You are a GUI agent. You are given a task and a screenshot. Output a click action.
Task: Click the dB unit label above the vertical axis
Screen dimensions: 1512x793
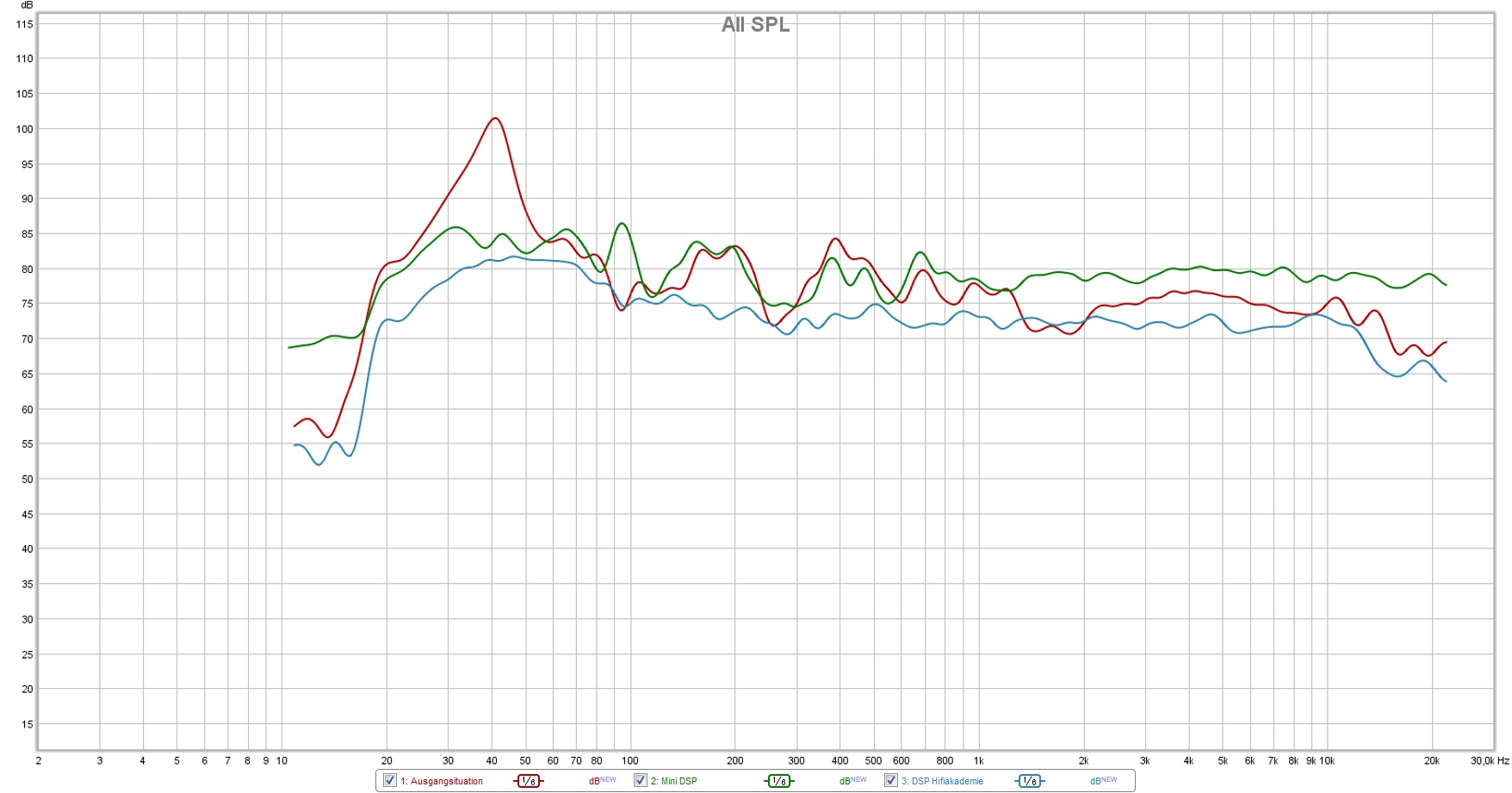point(27,5)
